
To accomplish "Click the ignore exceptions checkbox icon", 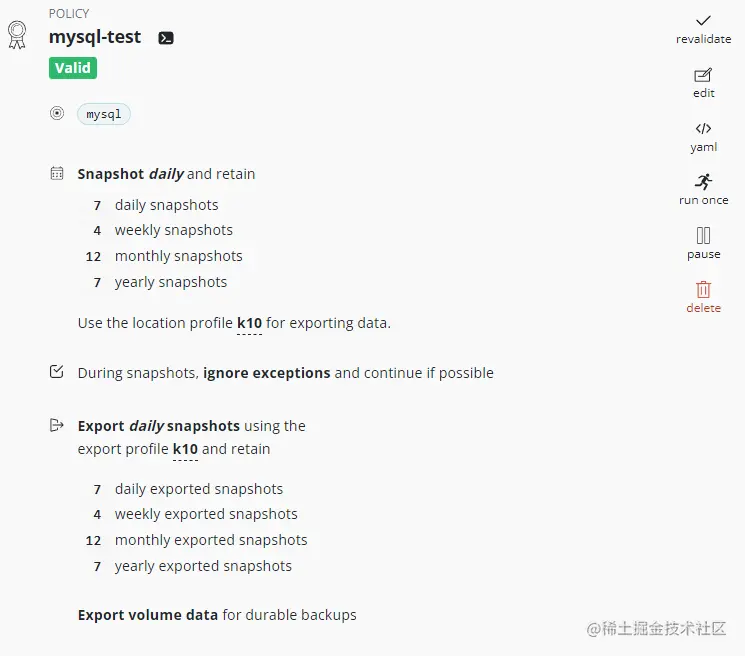I will pyautogui.click(x=57, y=372).
